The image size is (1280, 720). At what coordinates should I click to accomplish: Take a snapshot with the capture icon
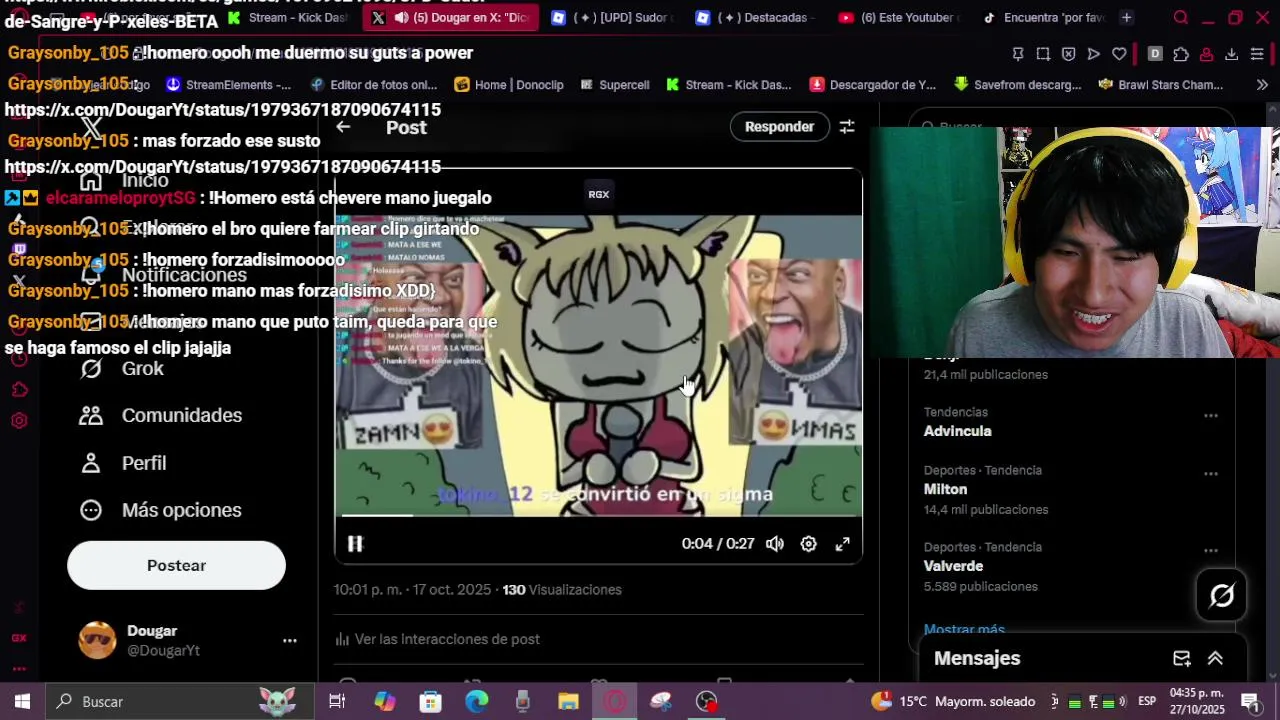point(1043,54)
